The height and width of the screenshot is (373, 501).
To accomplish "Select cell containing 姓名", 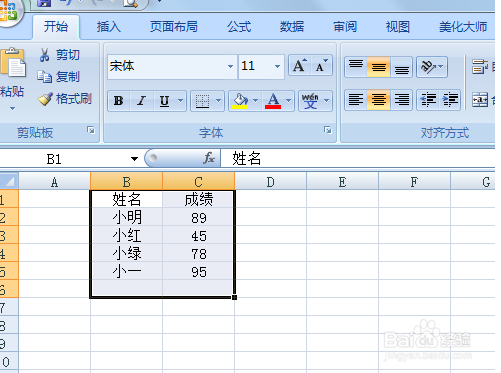I will coord(127,199).
